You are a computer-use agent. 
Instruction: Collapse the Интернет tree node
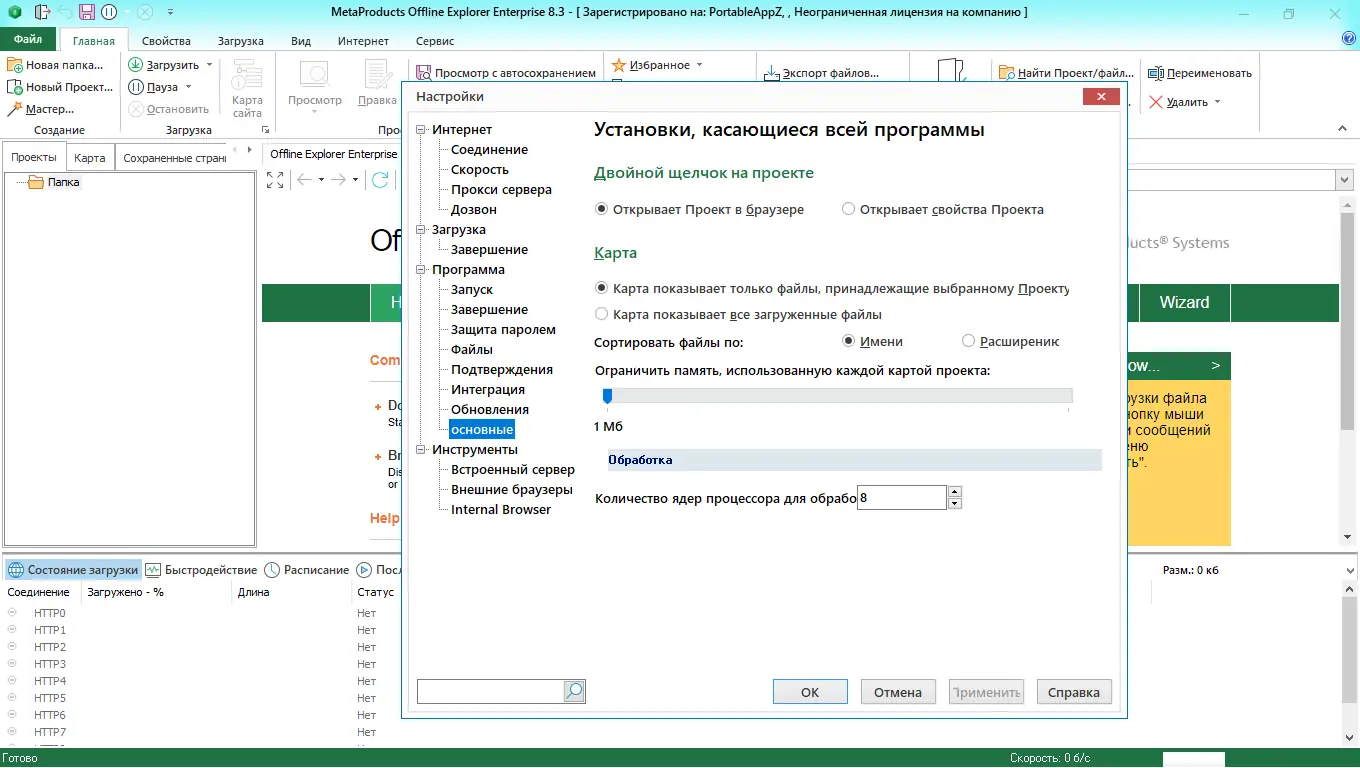[x=422, y=130]
